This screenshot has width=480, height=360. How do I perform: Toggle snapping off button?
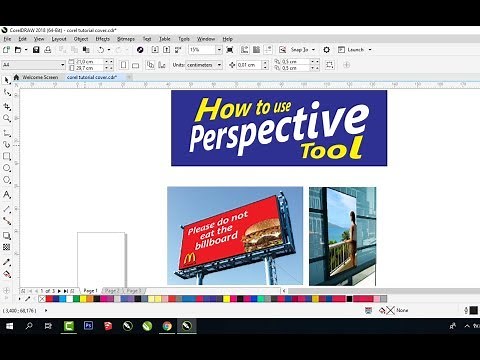[282, 50]
